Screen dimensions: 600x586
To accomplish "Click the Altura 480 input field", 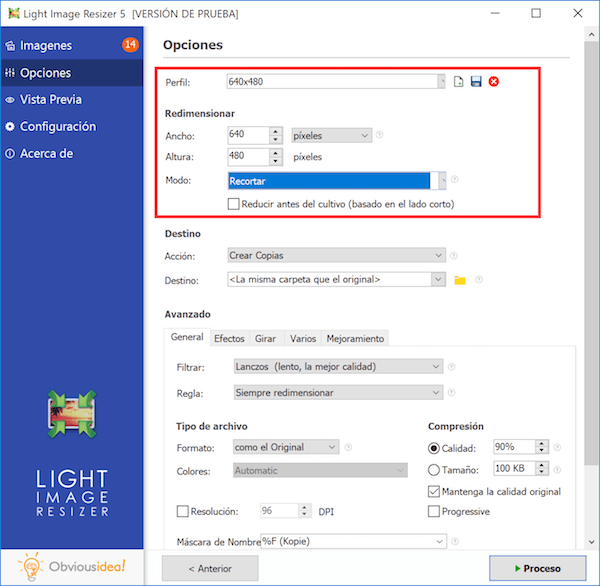I will point(249,157).
